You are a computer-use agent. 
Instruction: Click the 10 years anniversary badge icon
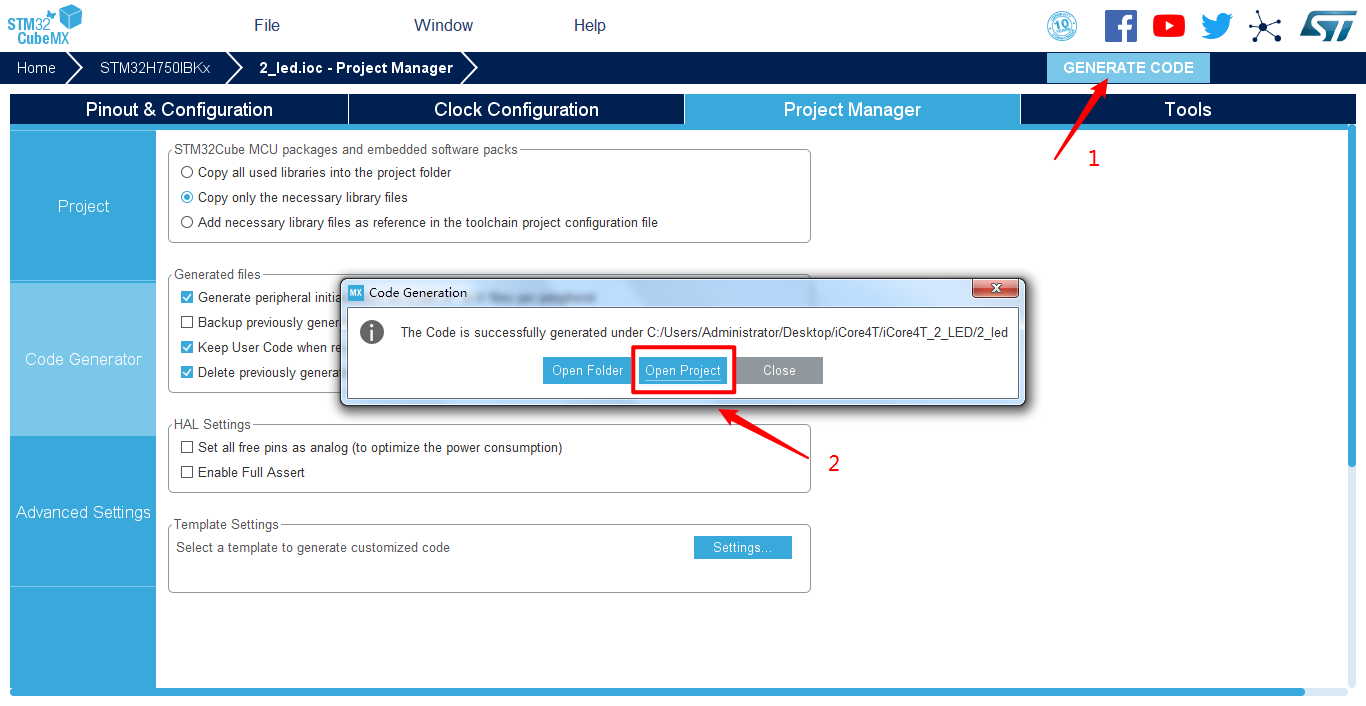click(1062, 26)
